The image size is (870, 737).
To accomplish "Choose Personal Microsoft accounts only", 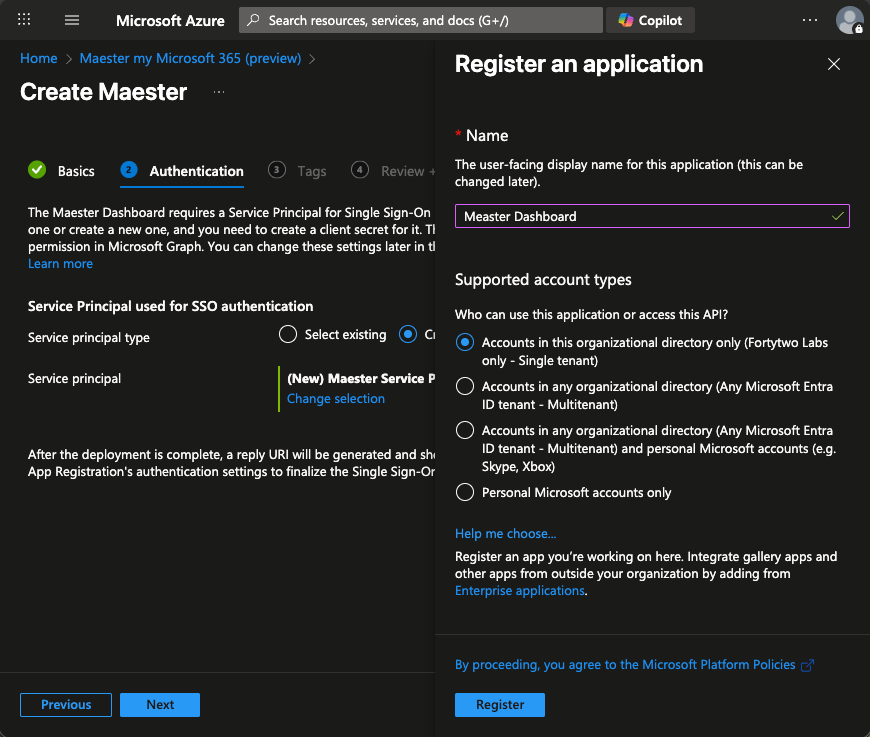I will click(464, 492).
